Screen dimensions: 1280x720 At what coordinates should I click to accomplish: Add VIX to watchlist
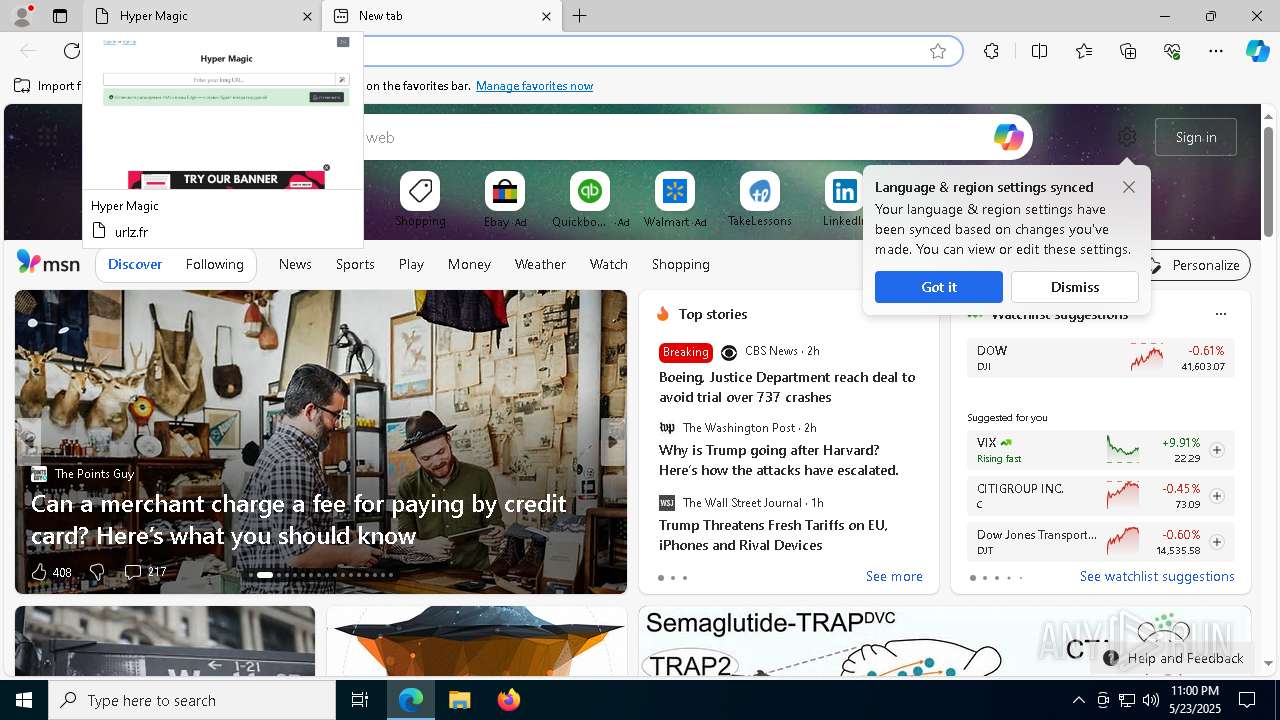1217,450
